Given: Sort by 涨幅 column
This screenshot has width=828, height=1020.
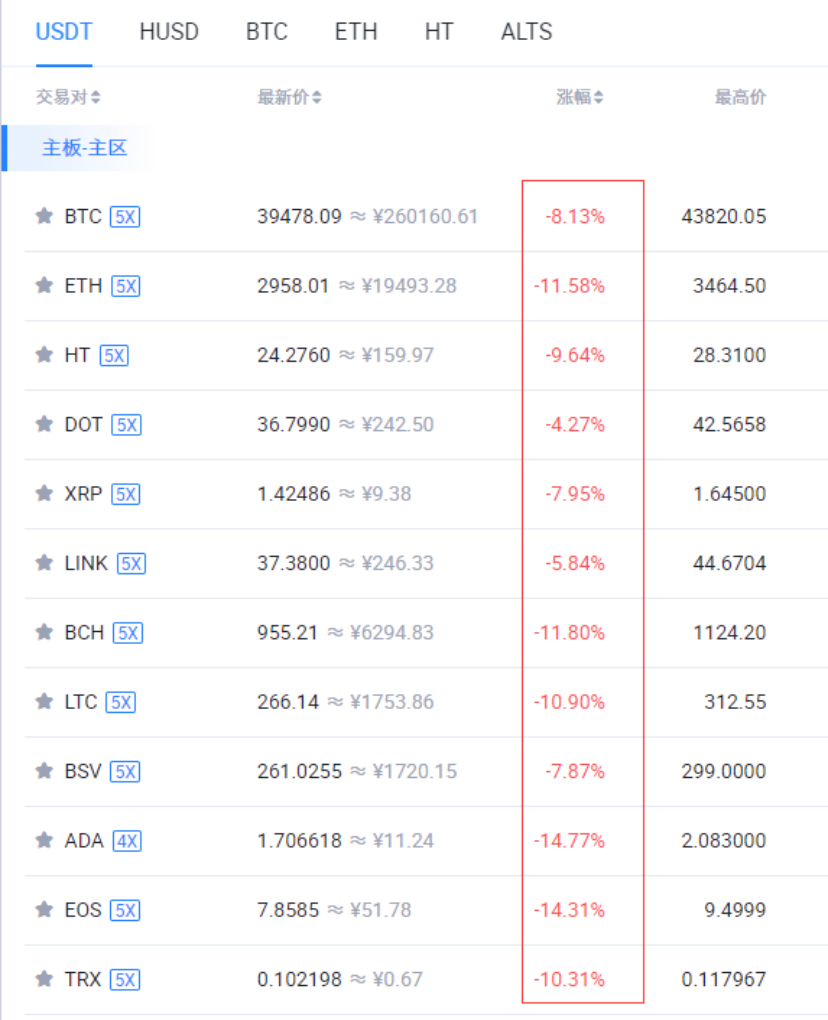Looking at the screenshot, I should tap(580, 98).
